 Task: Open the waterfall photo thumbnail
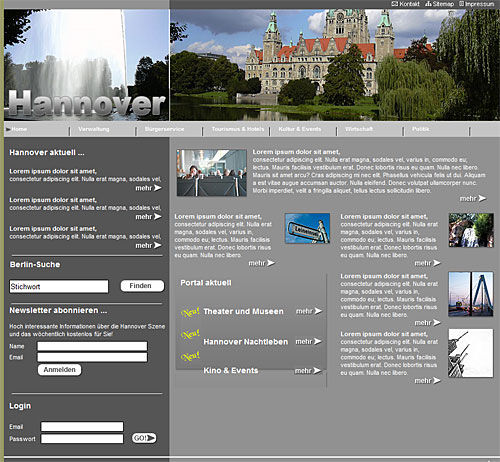471,230
